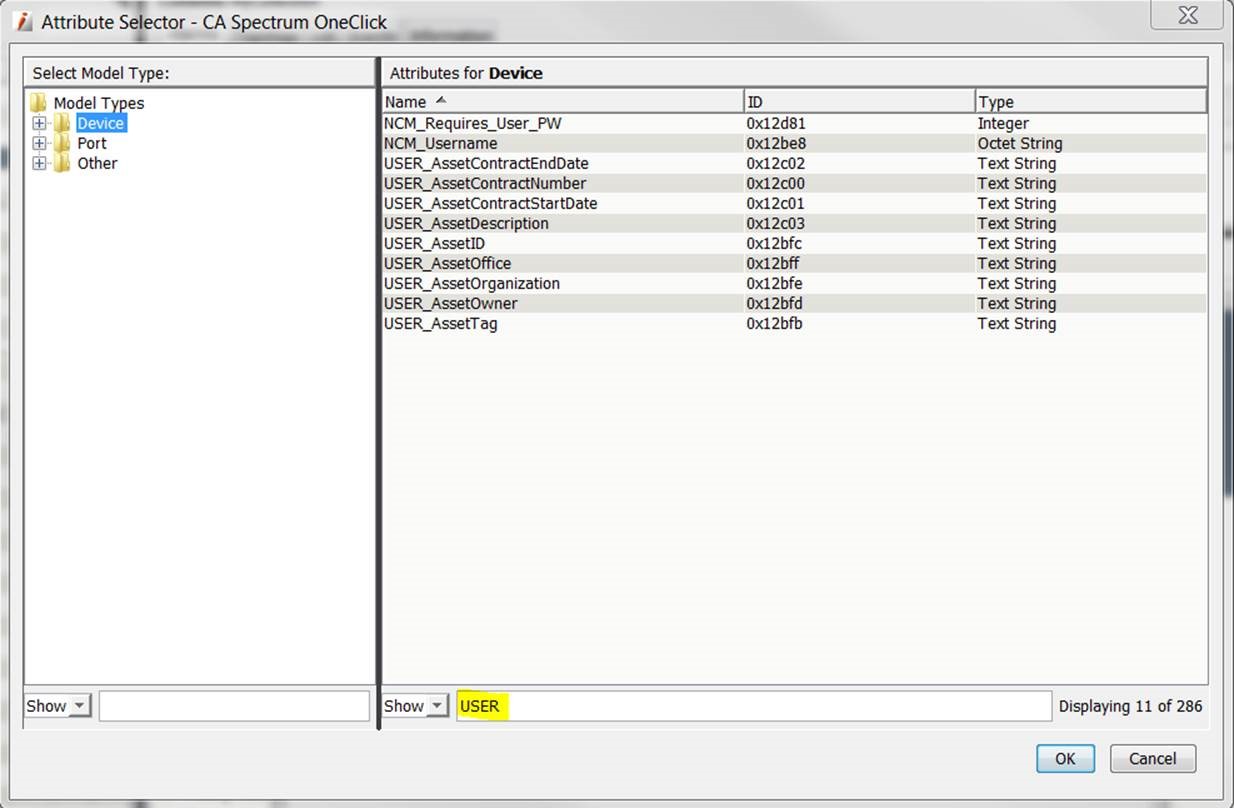Select the USER_AssetContractEndDate attribute

(x=794, y=163)
